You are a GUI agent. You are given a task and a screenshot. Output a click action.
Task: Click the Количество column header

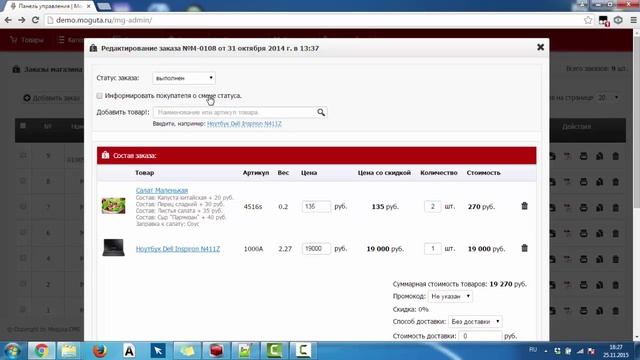(x=439, y=173)
